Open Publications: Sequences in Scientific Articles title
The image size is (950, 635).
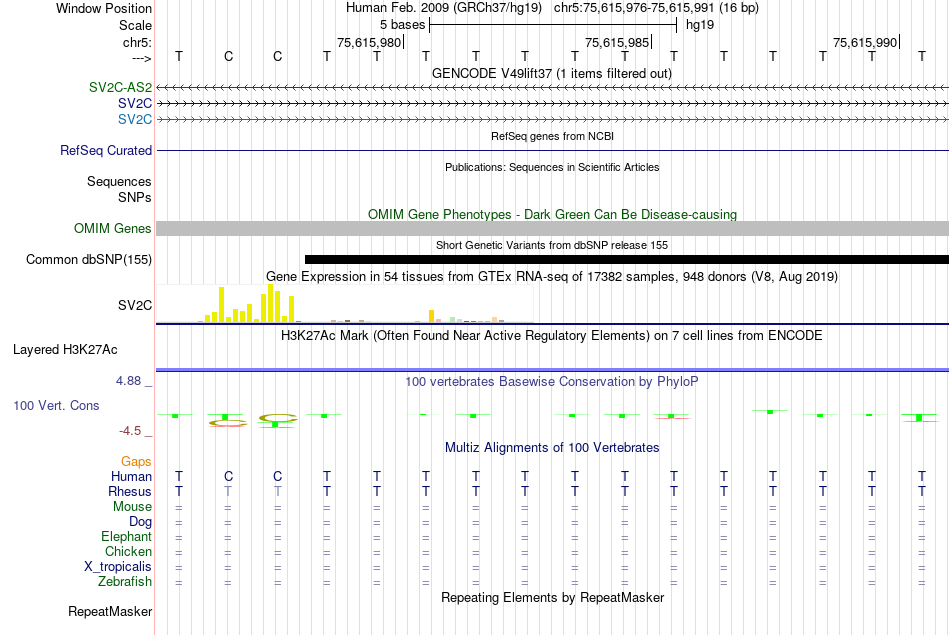(x=552, y=167)
